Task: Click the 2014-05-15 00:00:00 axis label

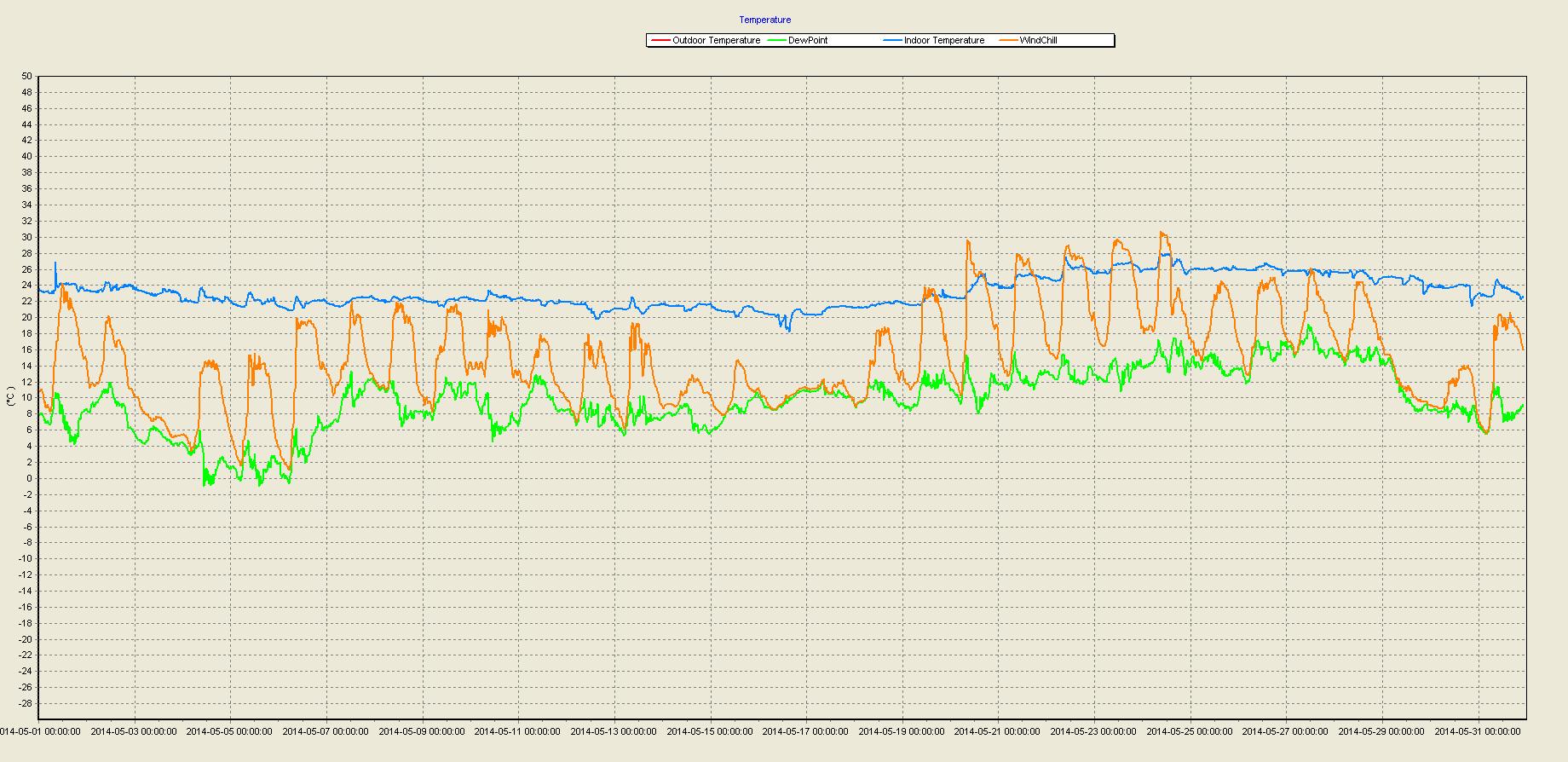Action: click(x=710, y=731)
